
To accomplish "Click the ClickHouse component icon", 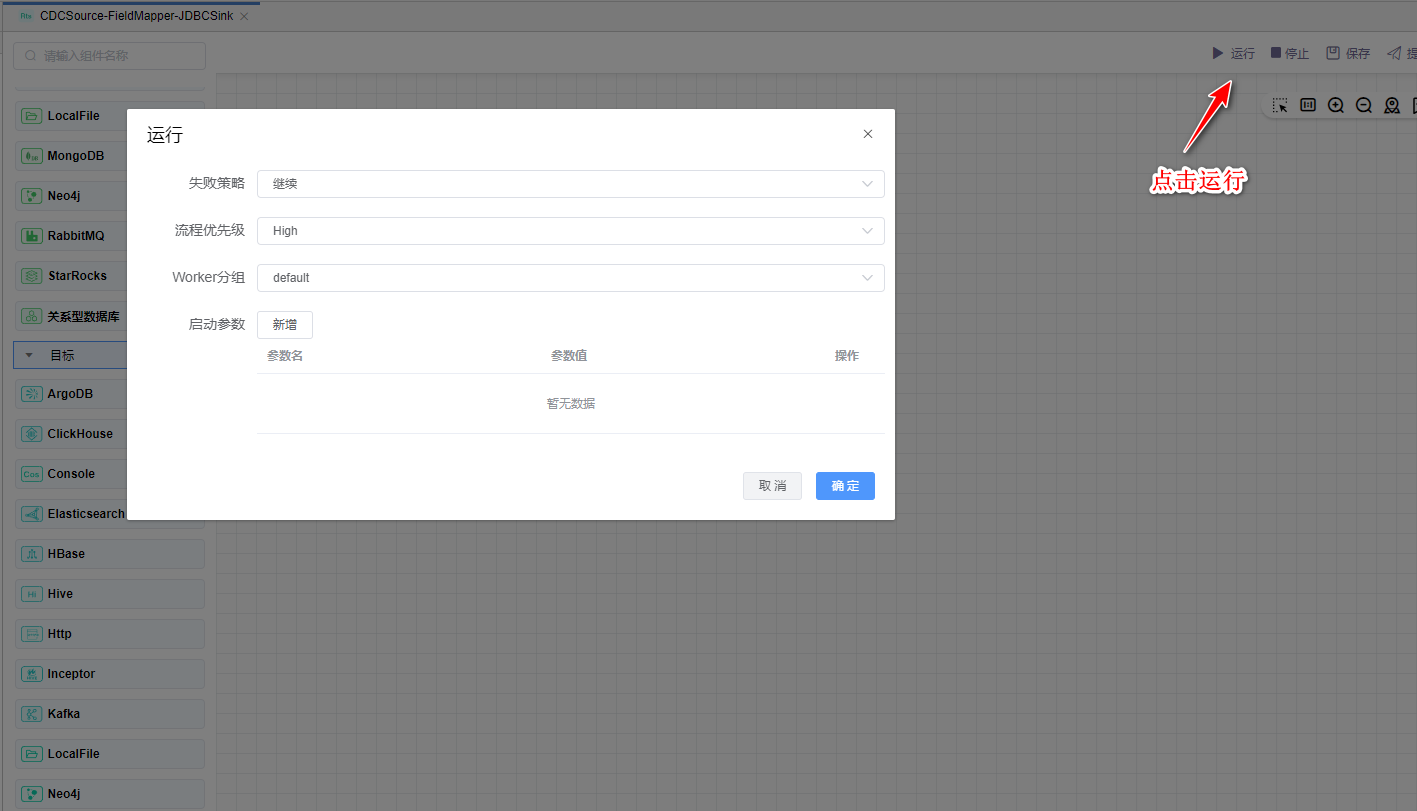I will (x=31, y=434).
